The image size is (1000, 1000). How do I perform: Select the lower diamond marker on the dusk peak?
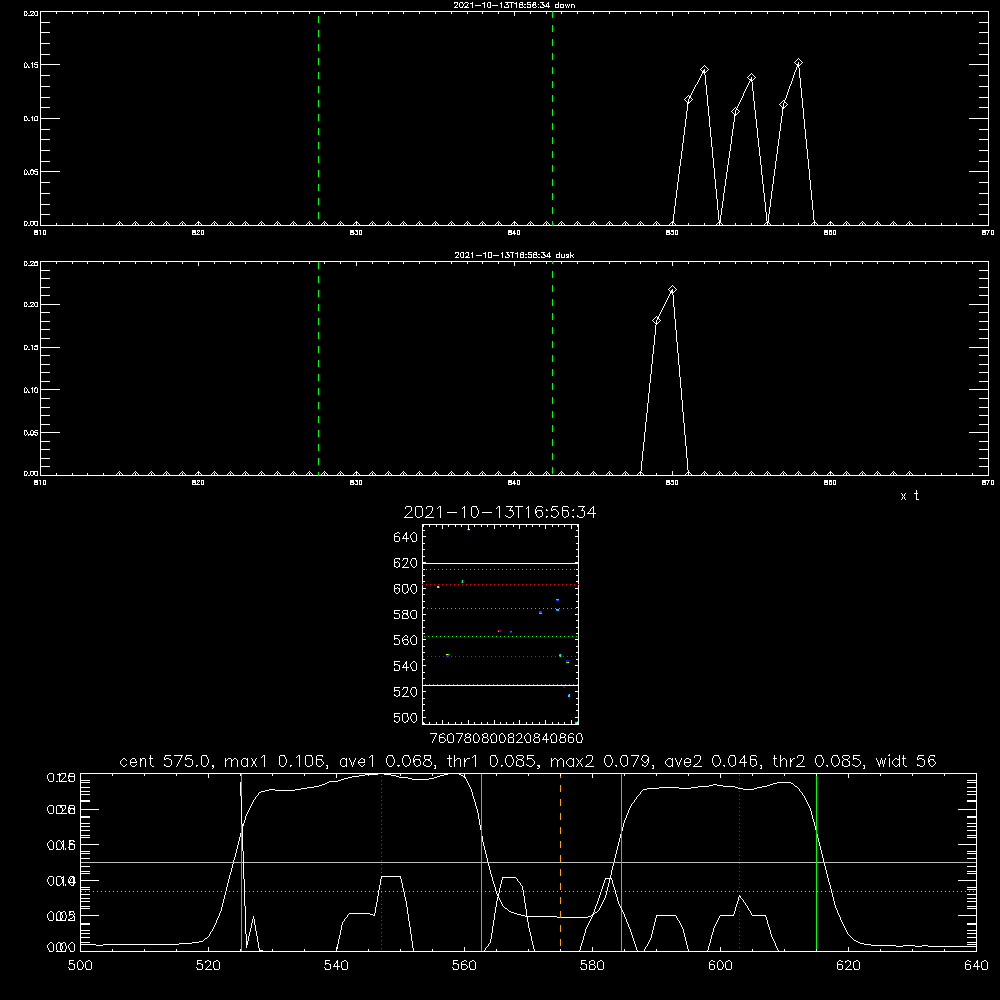pyautogui.click(x=656, y=320)
